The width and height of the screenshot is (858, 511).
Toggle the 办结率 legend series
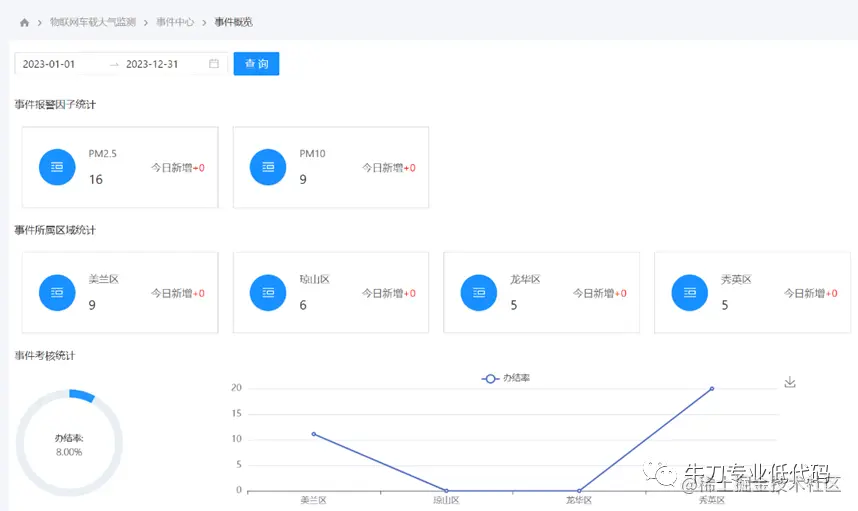click(506, 378)
